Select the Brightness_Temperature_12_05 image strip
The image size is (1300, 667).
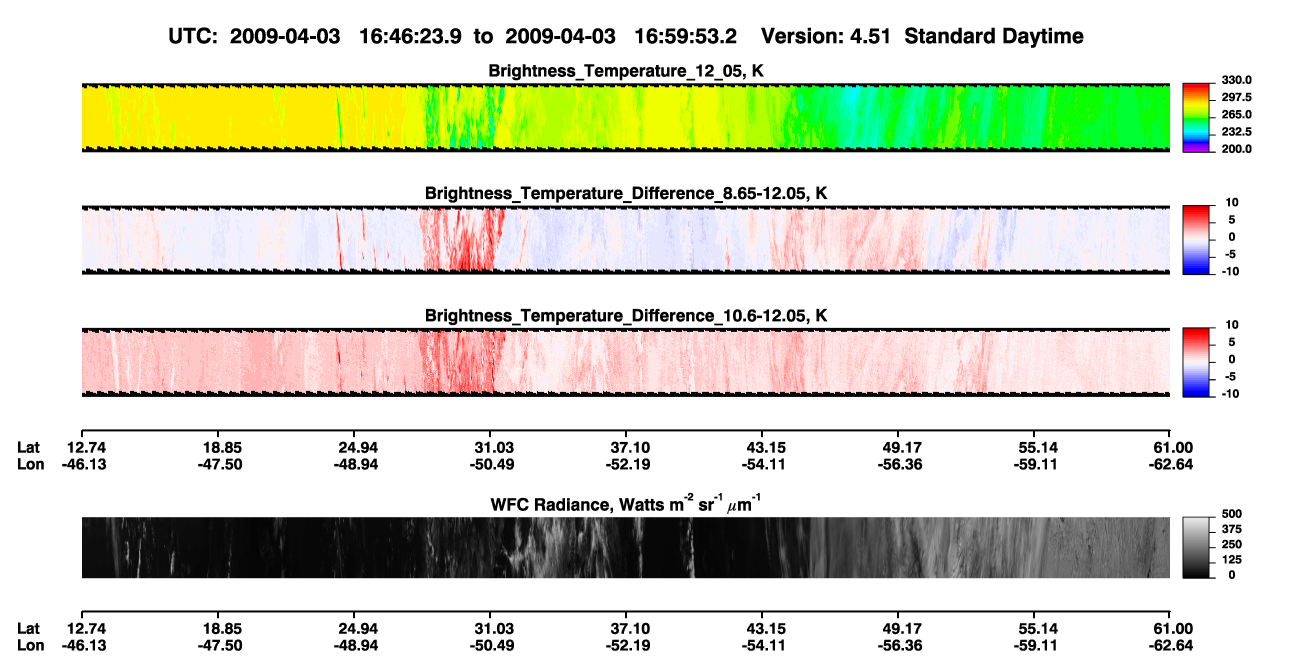(x=625, y=118)
